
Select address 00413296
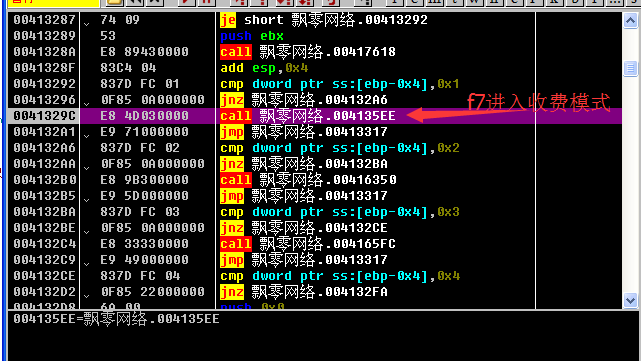(x=44, y=100)
